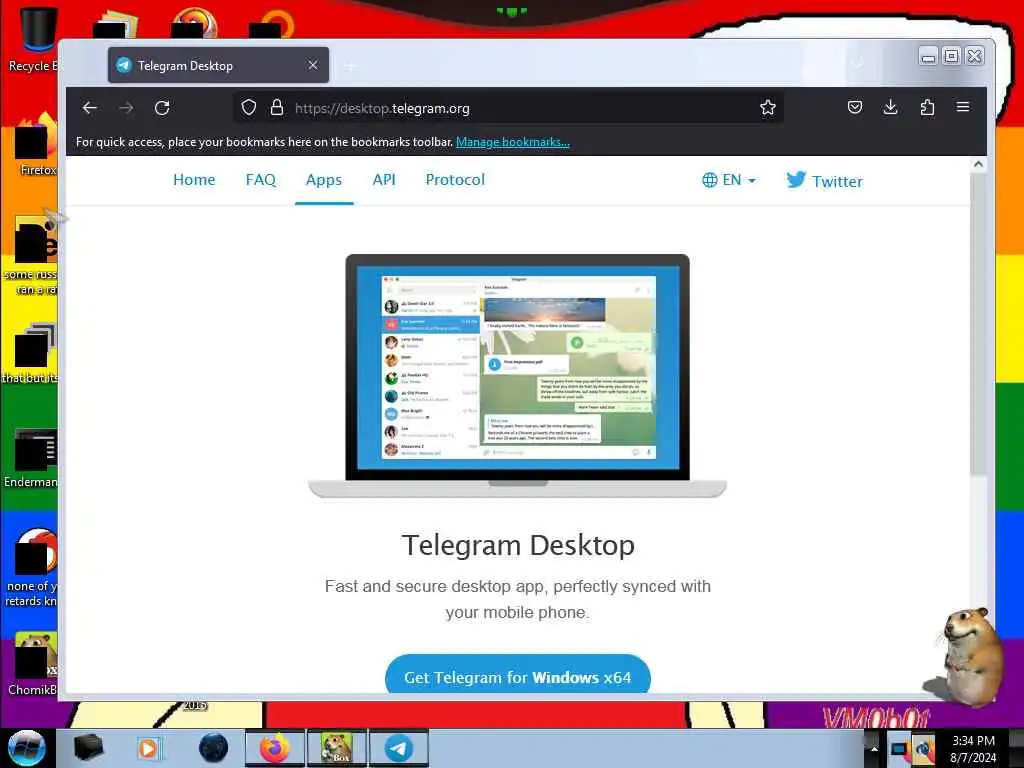
Task: Select the Apps navigation item
Action: tap(324, 180)
